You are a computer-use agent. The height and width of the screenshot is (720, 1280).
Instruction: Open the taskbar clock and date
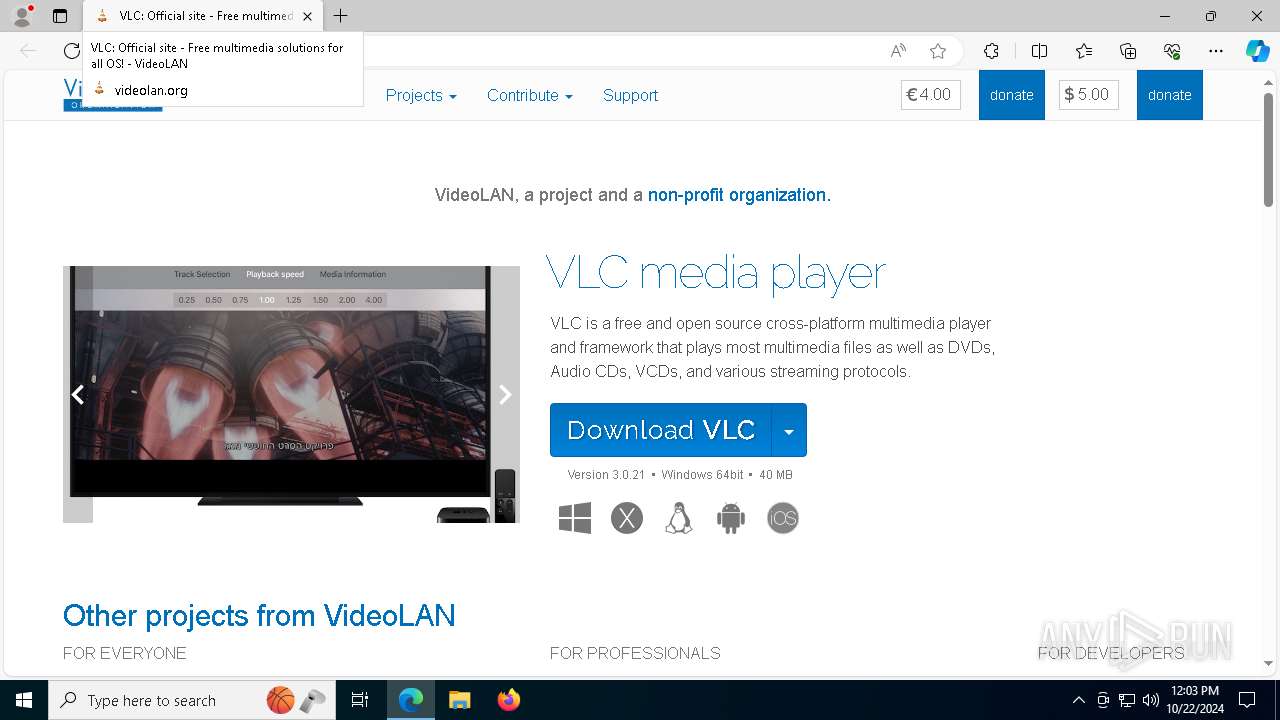coord(1194,700)
